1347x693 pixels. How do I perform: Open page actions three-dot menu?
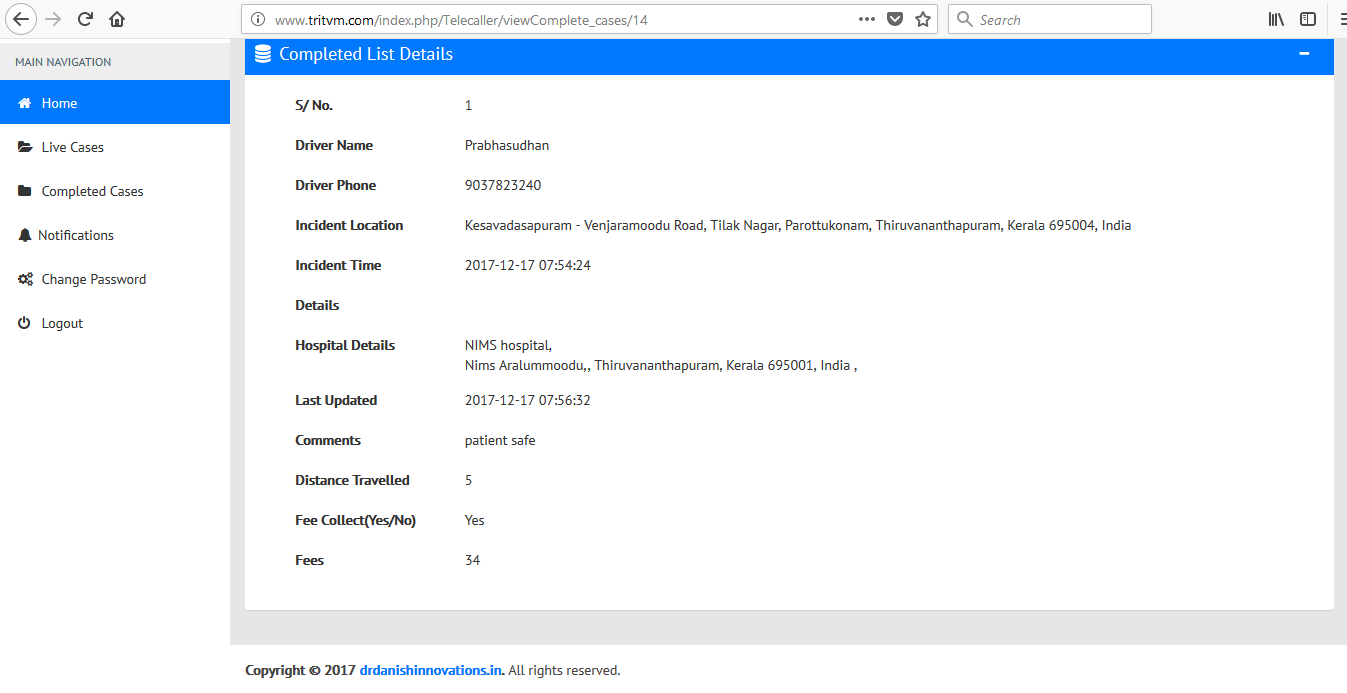pos(867,19)
